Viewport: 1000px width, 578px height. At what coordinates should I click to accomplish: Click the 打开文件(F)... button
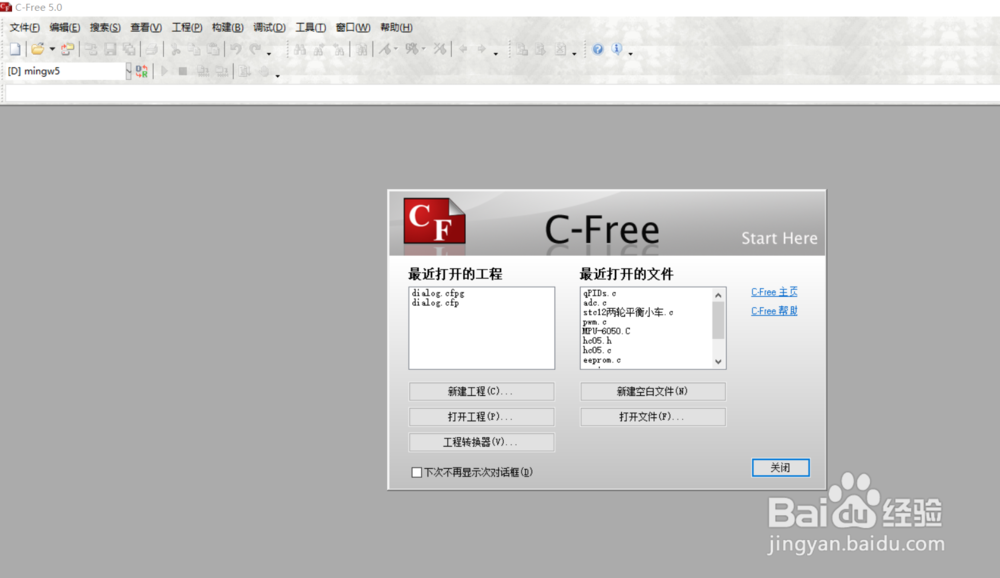tap(652, 417)
